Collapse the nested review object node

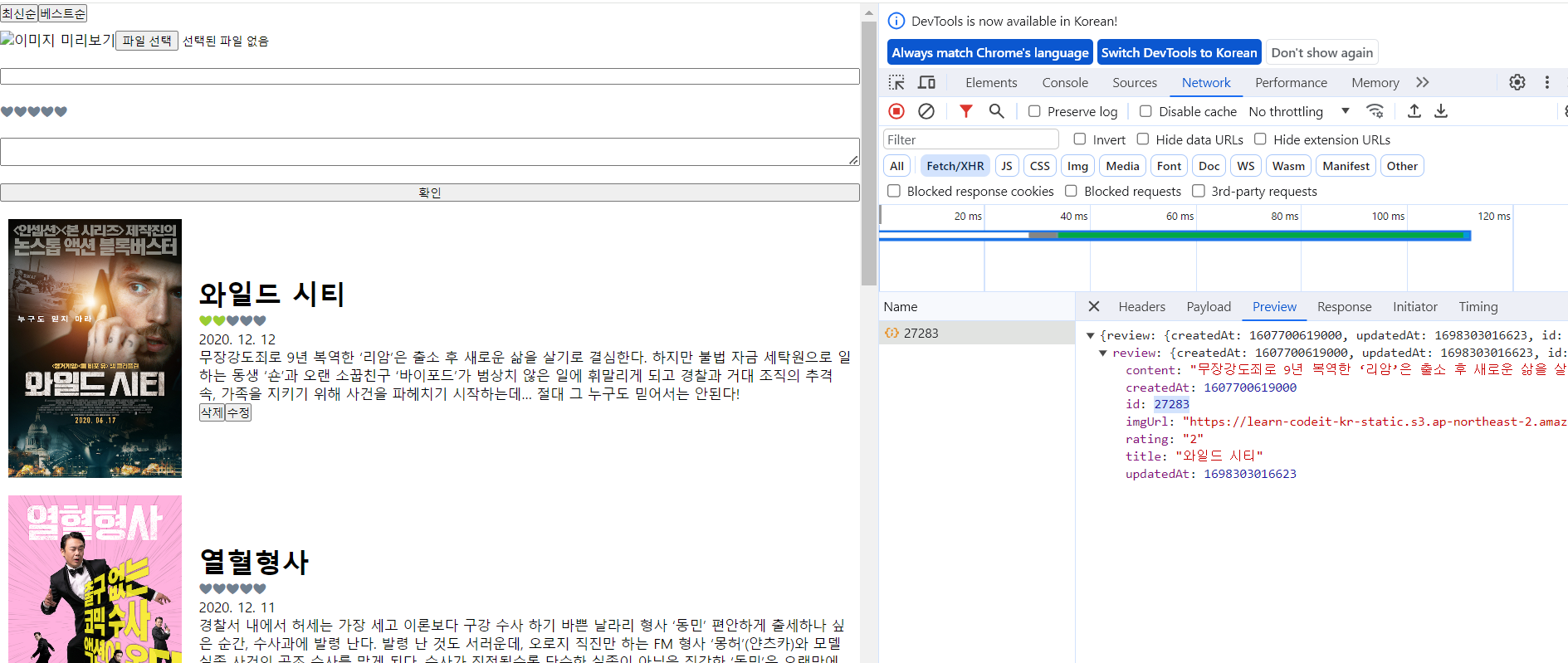1103,353
